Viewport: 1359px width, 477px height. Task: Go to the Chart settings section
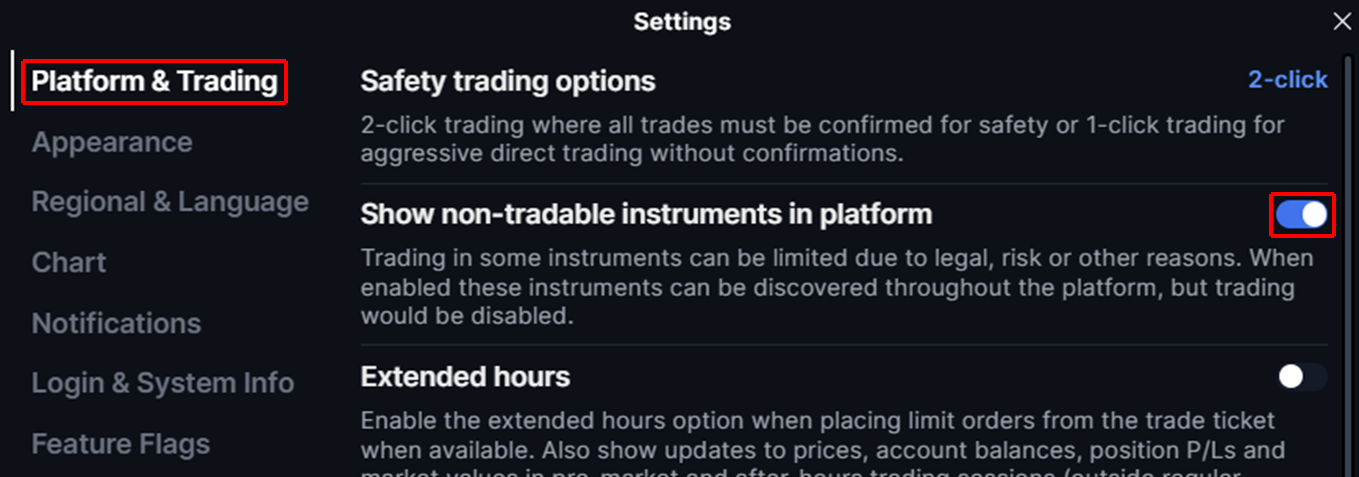pyautogui.click(x=69, y=262)
